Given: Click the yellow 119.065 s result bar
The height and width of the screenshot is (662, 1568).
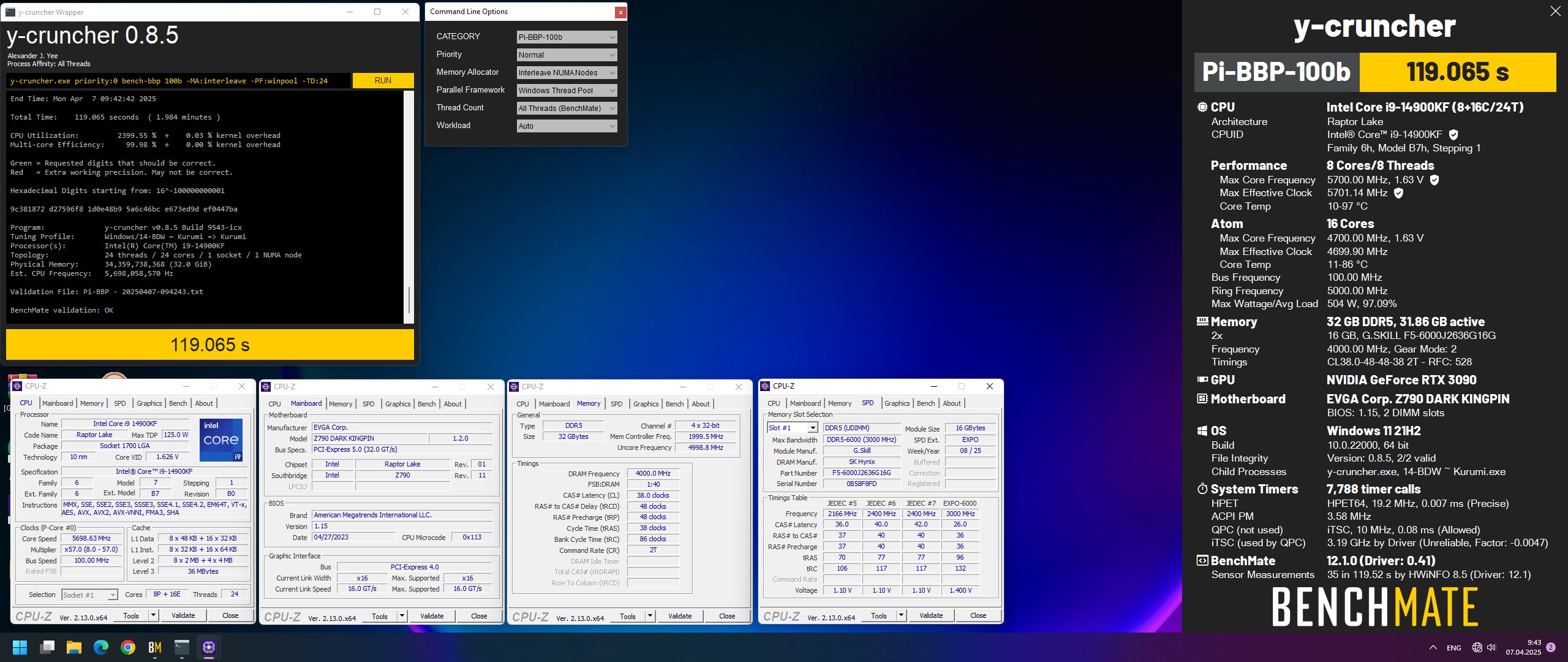Looking at the screenshot, I should [210, 344].
